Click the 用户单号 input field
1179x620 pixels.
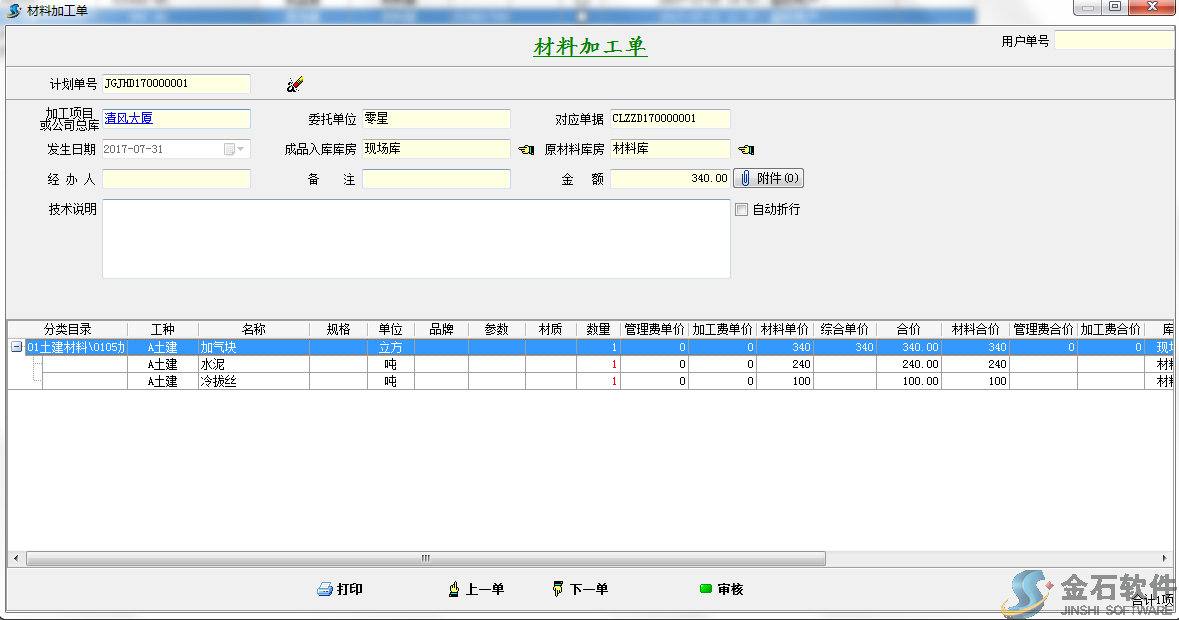(1114, 41)
